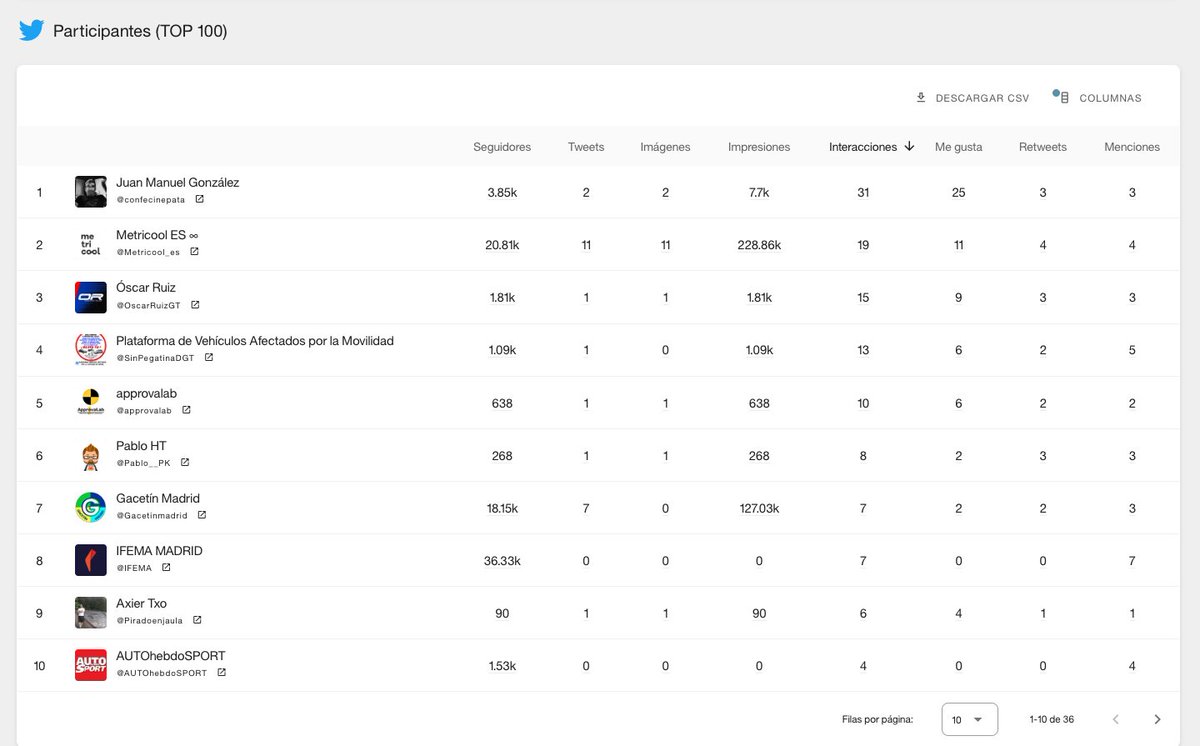1200x746 pixels.
Task: Click Óscar Ruiz OR avatar
Action: pos(91,297)
